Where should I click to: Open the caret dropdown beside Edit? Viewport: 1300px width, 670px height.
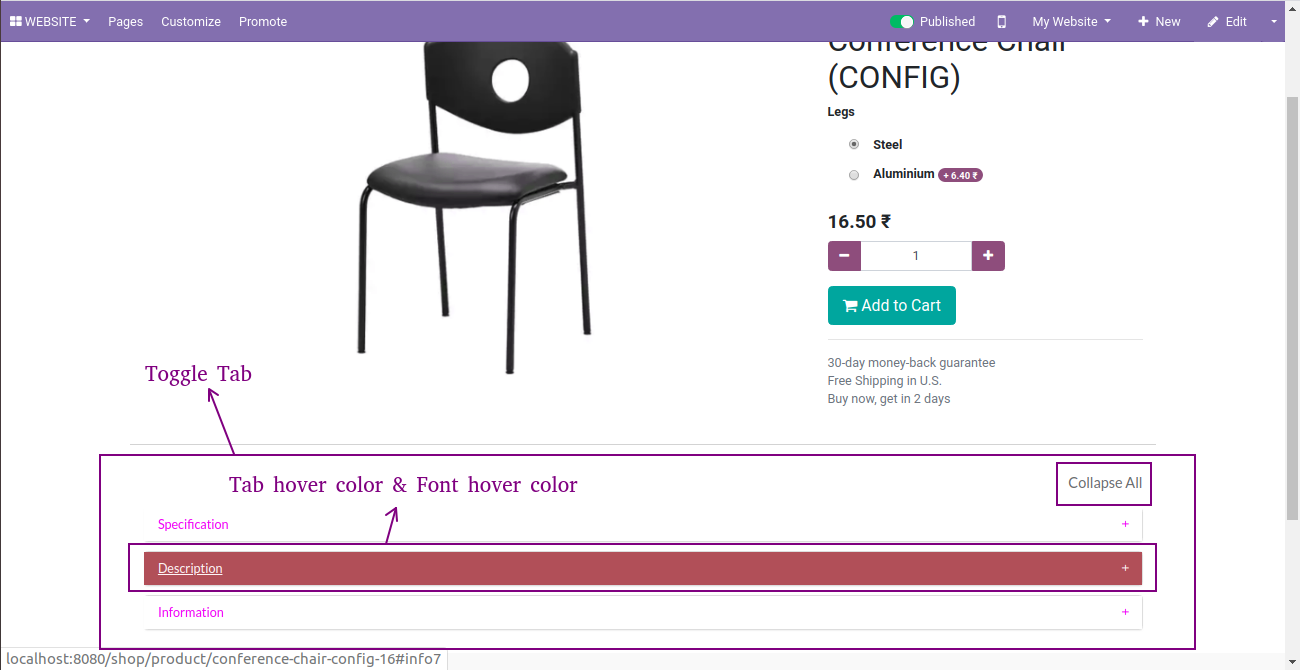(x=1274, y=21)
